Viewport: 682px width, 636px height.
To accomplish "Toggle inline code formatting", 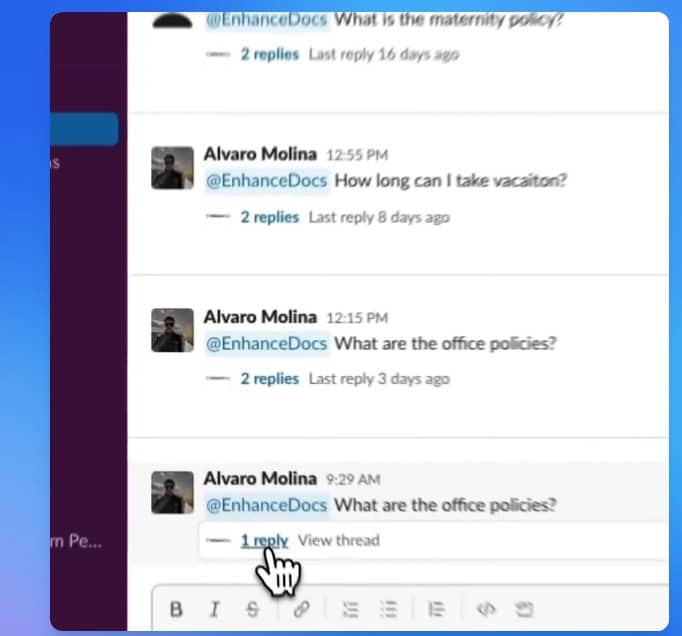I will point(486,609).
